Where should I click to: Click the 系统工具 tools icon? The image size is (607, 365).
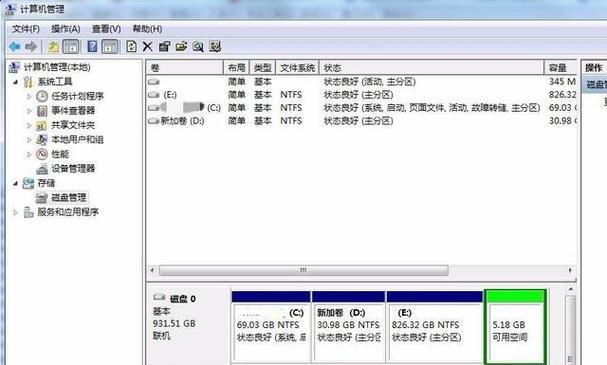click(28, 82)
